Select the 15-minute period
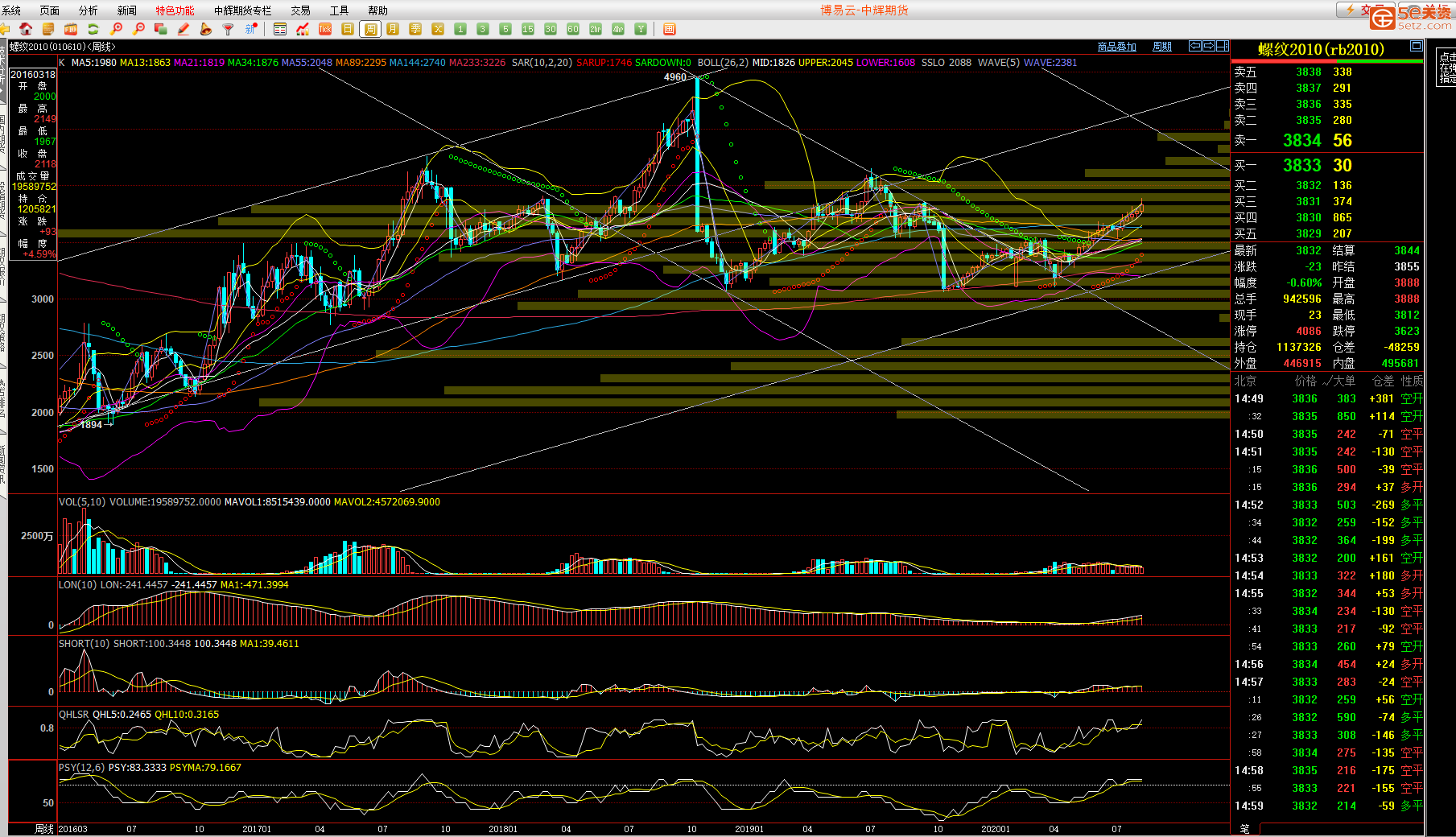1456x837 pixels. click(528, 29)
